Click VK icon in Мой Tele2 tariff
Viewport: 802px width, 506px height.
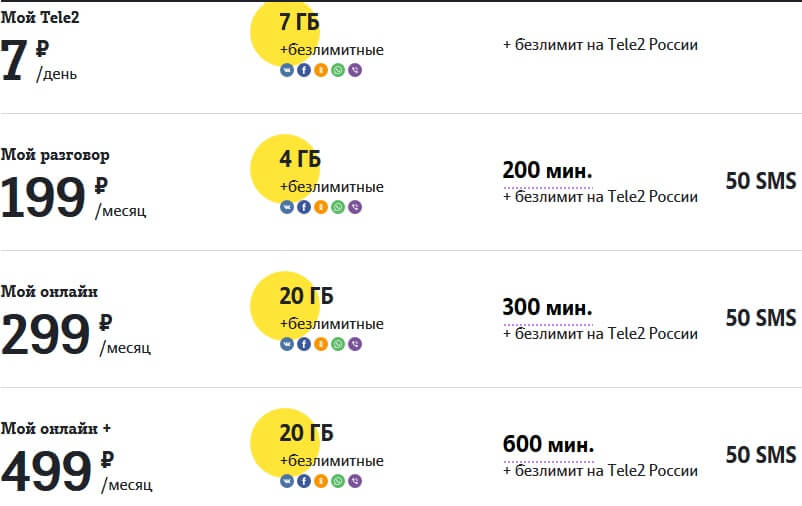287,70
